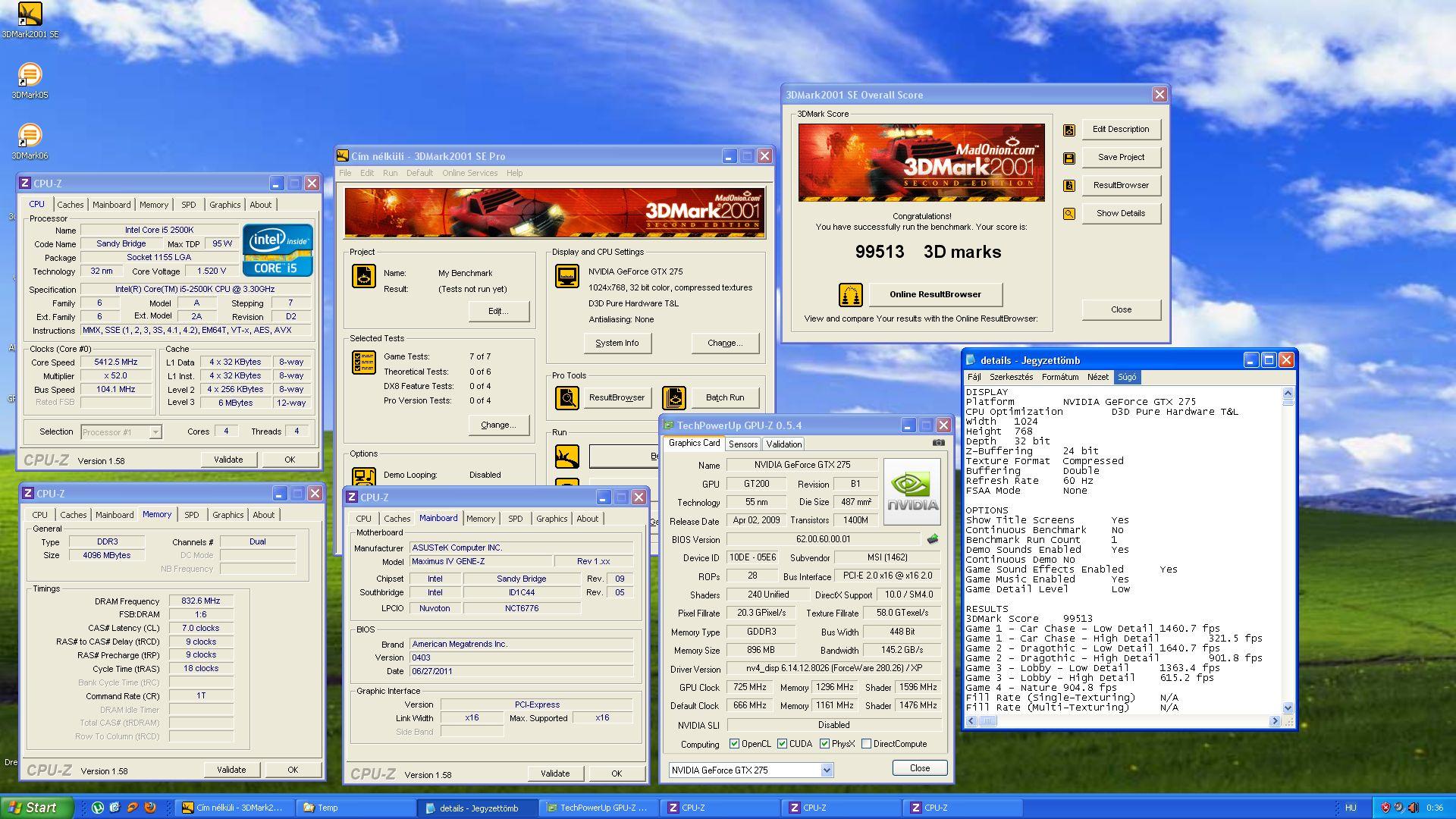Click the BIOS Version field in GPU-Z
The width and height of the screenshot is (1456, 819).
pyautogui.click(x=824, y=539)
